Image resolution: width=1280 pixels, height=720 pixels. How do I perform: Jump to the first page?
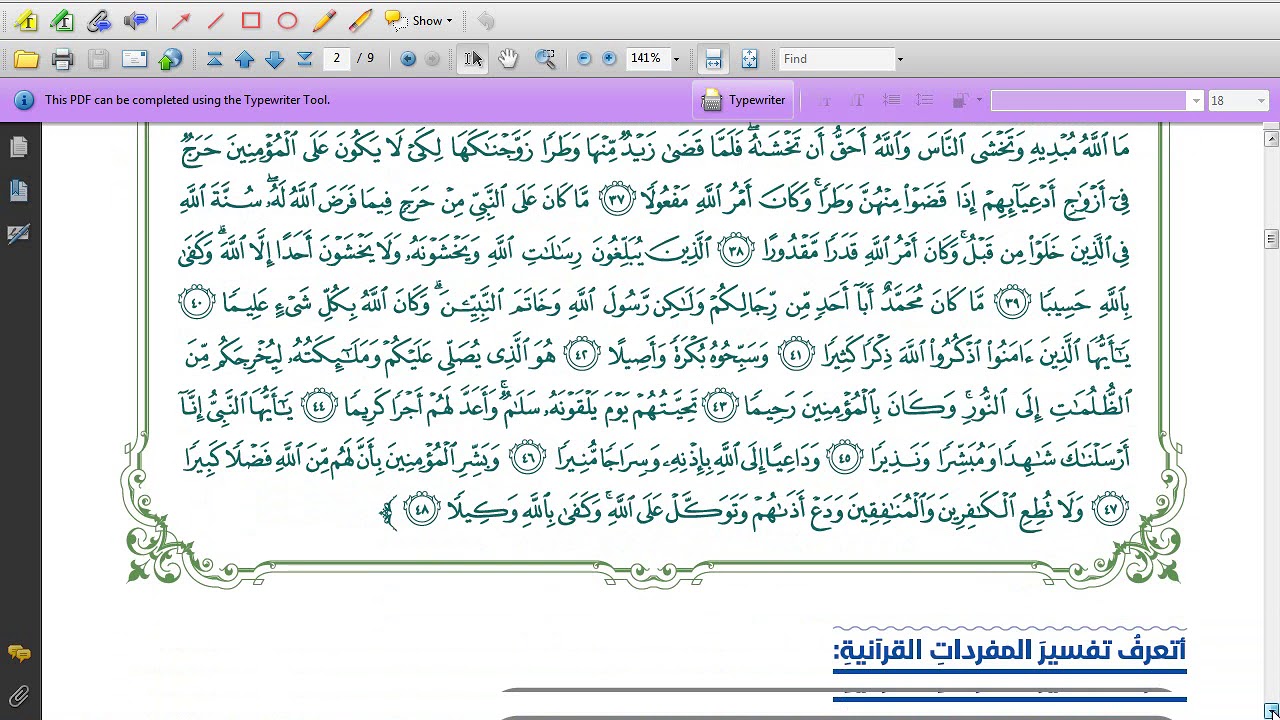coord(214,59)
